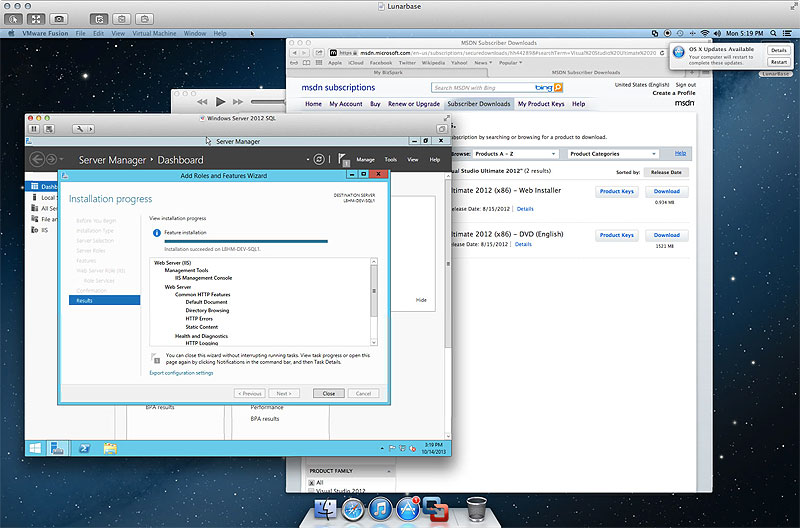Open the Windows Start button
This screenshot has height=528, width=800.
coord(35,448)
